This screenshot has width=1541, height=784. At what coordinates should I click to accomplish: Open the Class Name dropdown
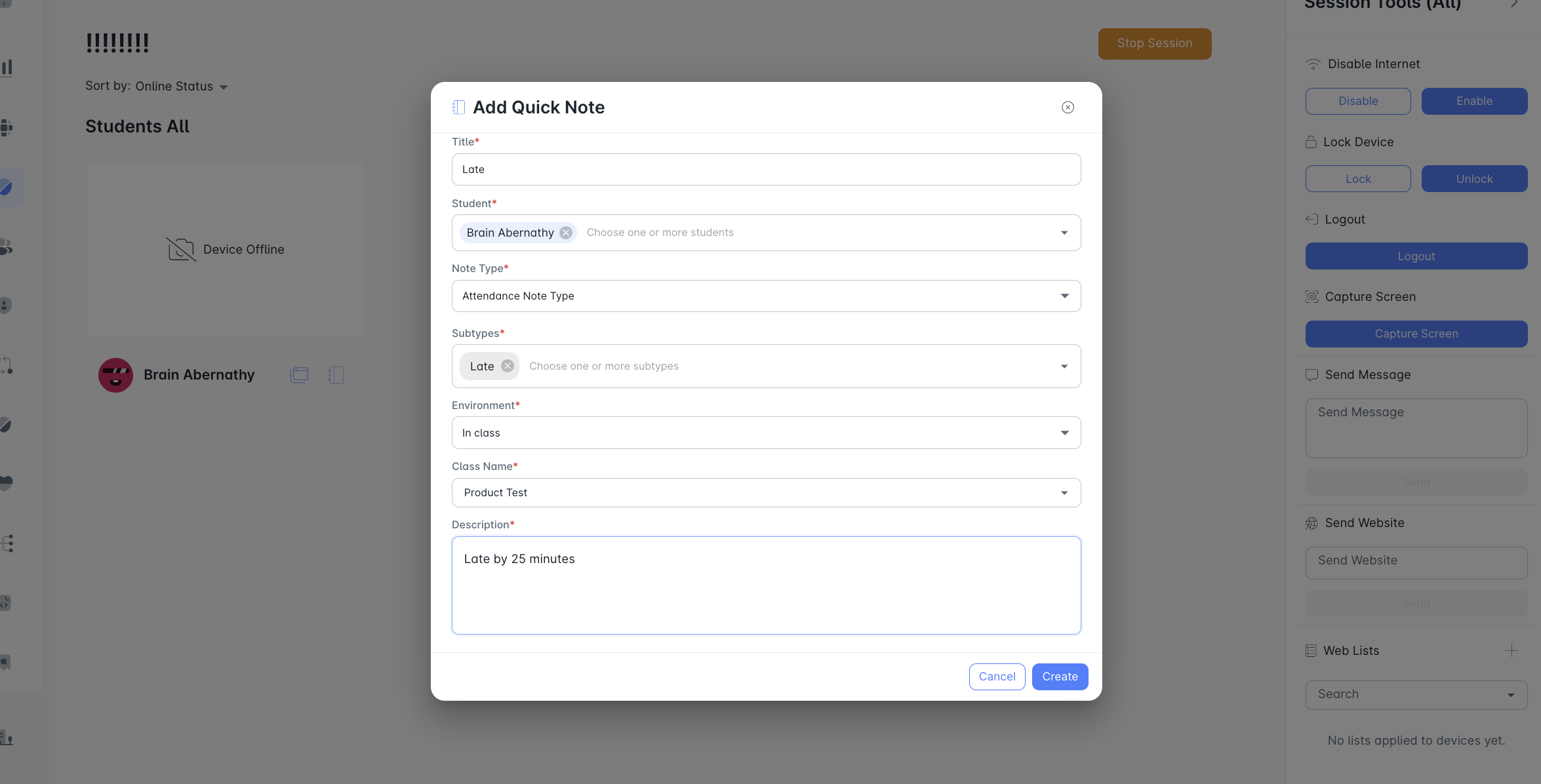766,493
